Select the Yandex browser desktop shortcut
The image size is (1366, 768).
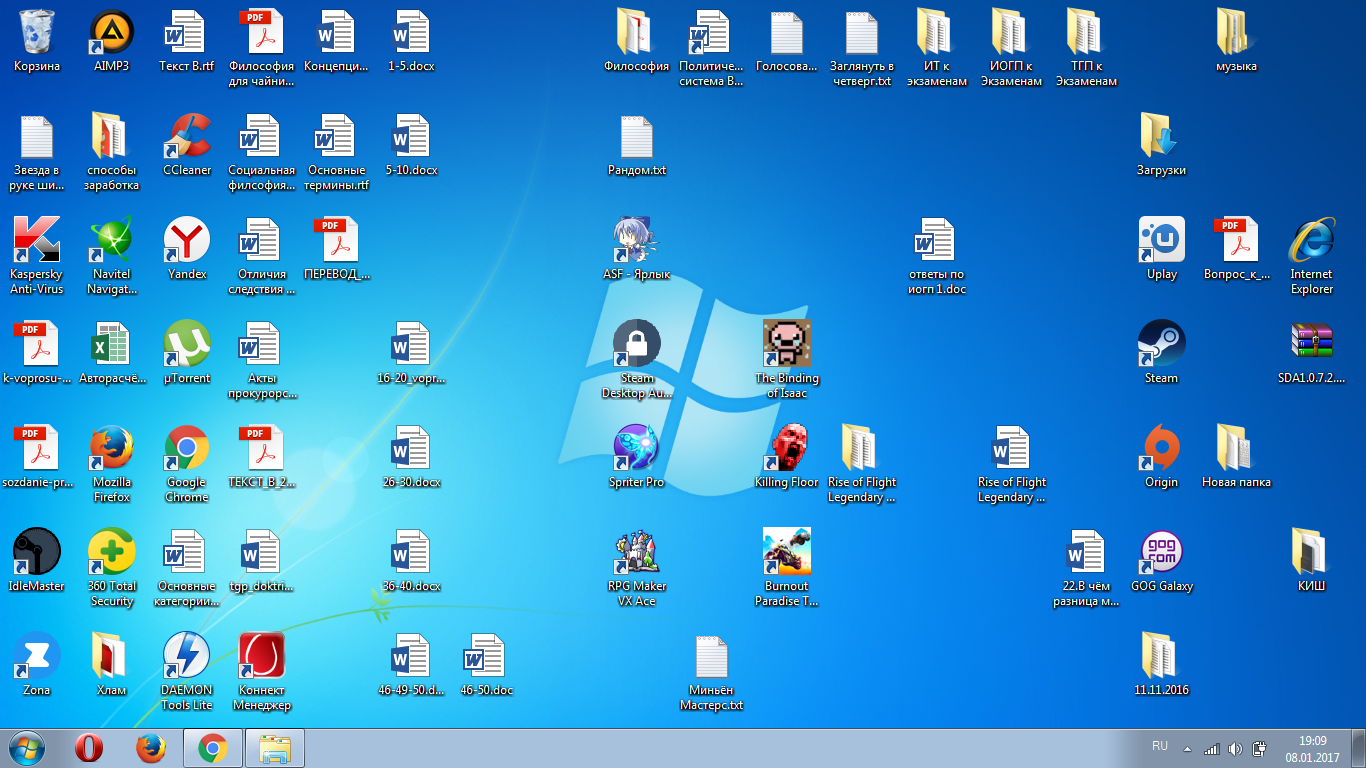pos(187,241)
